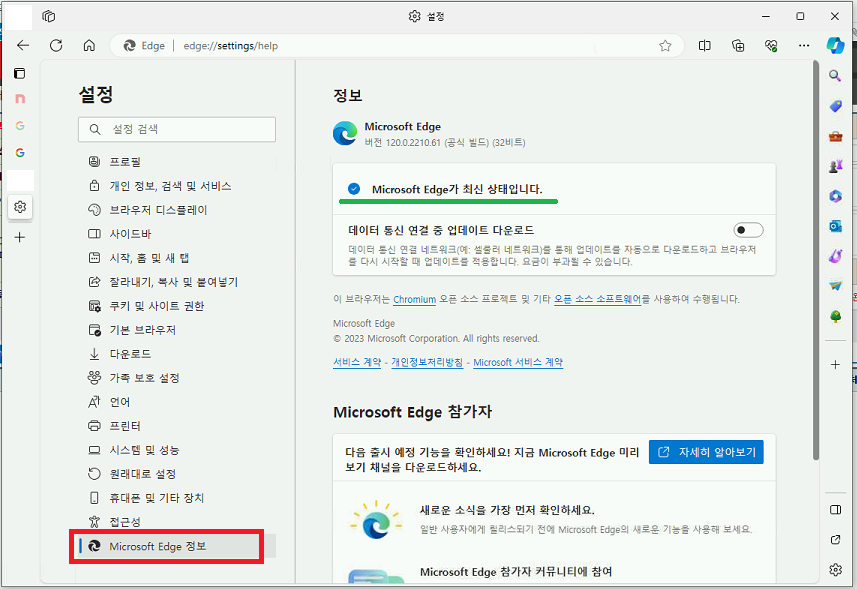Open sidebar tree icon

[x=835, y=316]
